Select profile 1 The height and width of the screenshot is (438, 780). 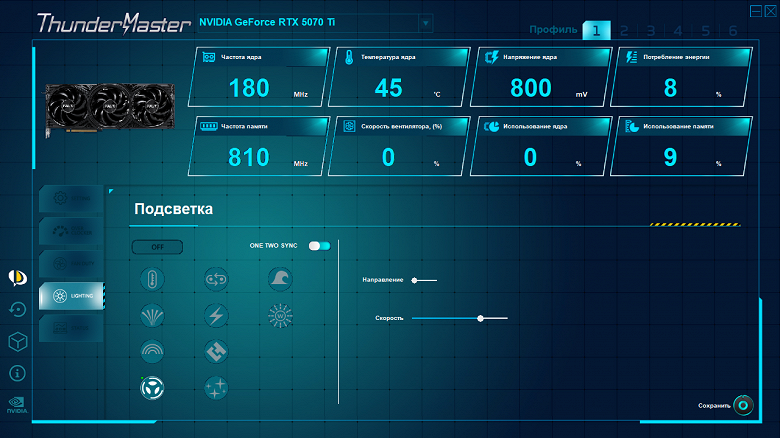(x=596, y=31)
